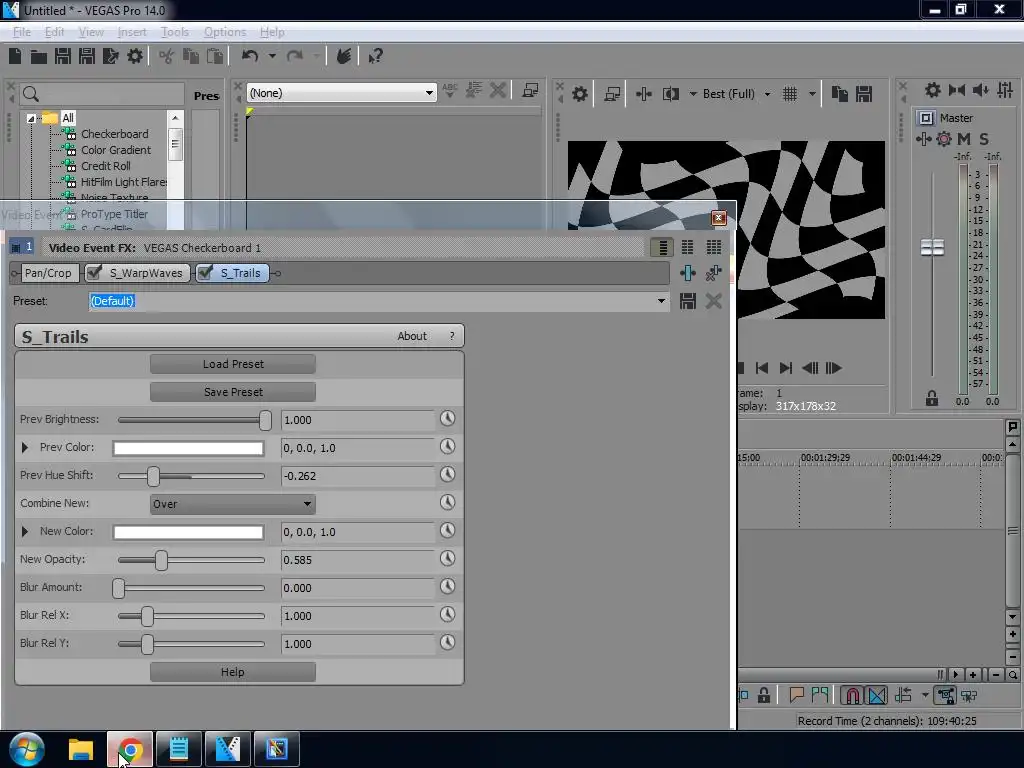Open the Undo history dropdown arrow
This screenshot has width=1024, height=768.
[272, 56]
